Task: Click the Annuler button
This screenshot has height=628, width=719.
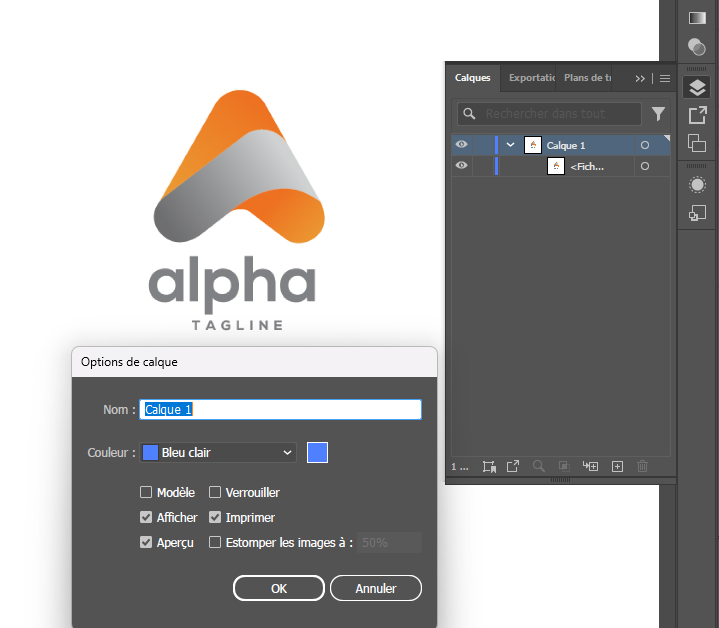Action: [x=376, y=588]
